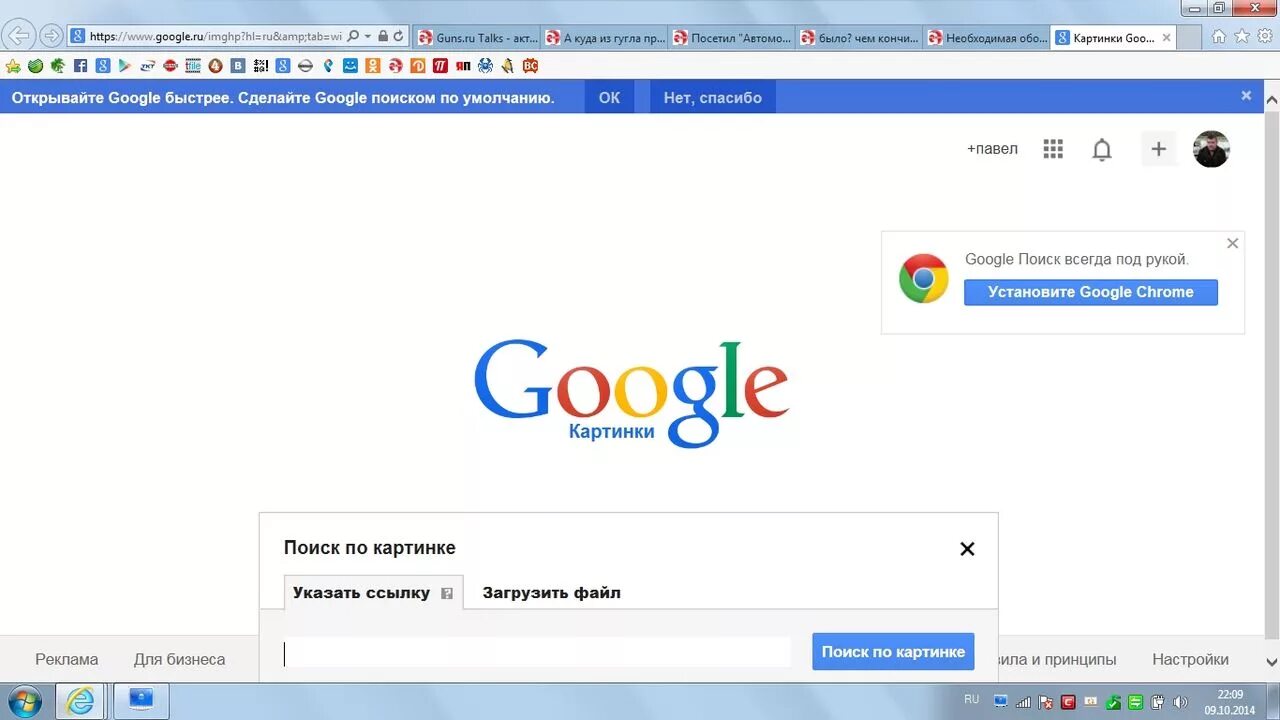The height and width of the screenshot is (720, 1280).
Task: Close the Картинки Google tab
Action: pyautogui.click(x=1166, y=38)
